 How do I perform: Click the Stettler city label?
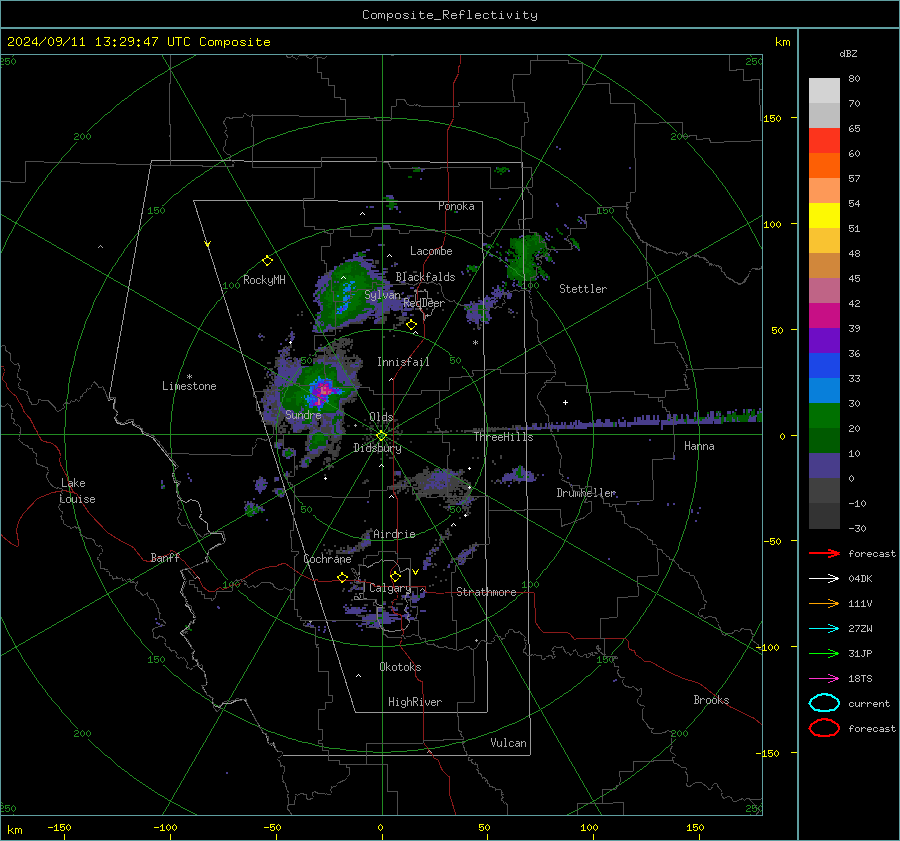coord(583,289)
